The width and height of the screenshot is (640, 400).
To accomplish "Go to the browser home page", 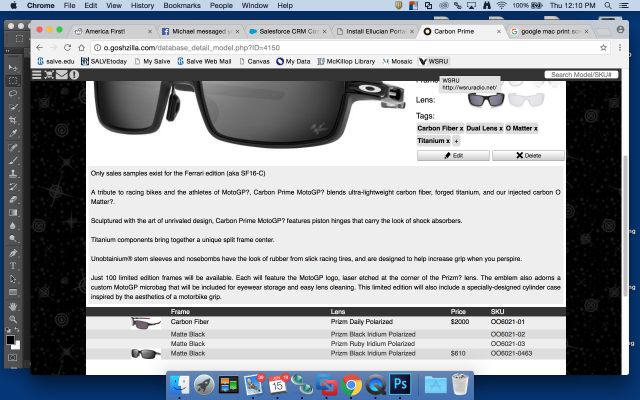I will click(x=82, y=48).
